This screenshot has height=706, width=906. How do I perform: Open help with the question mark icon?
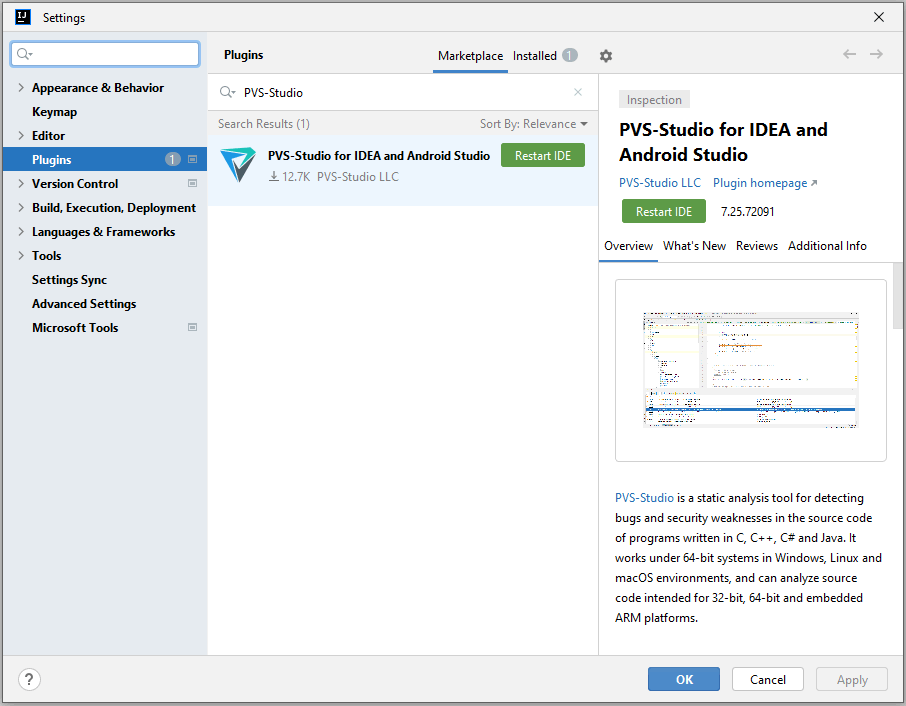pos(30,680)
